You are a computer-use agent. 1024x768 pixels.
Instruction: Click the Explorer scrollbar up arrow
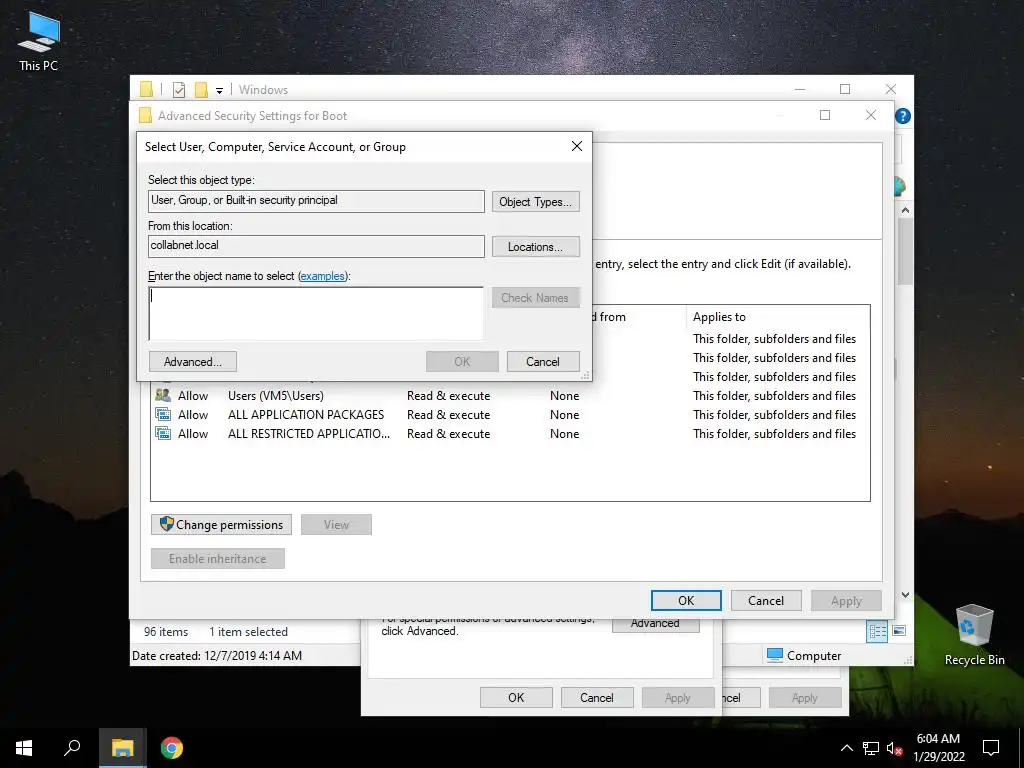905,210
